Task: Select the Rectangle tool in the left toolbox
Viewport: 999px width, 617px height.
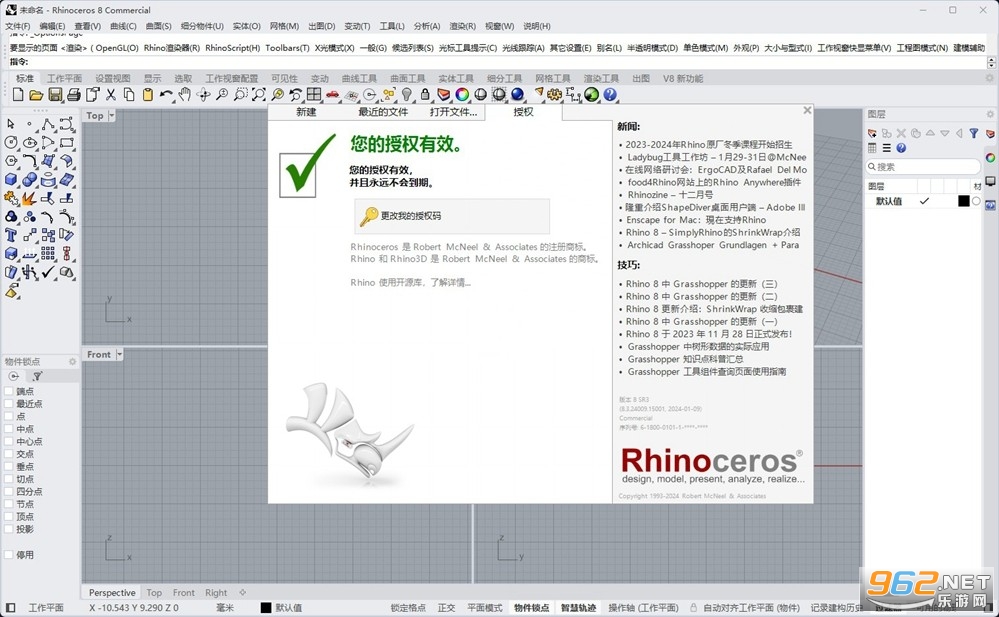Action: click(66, 142)
